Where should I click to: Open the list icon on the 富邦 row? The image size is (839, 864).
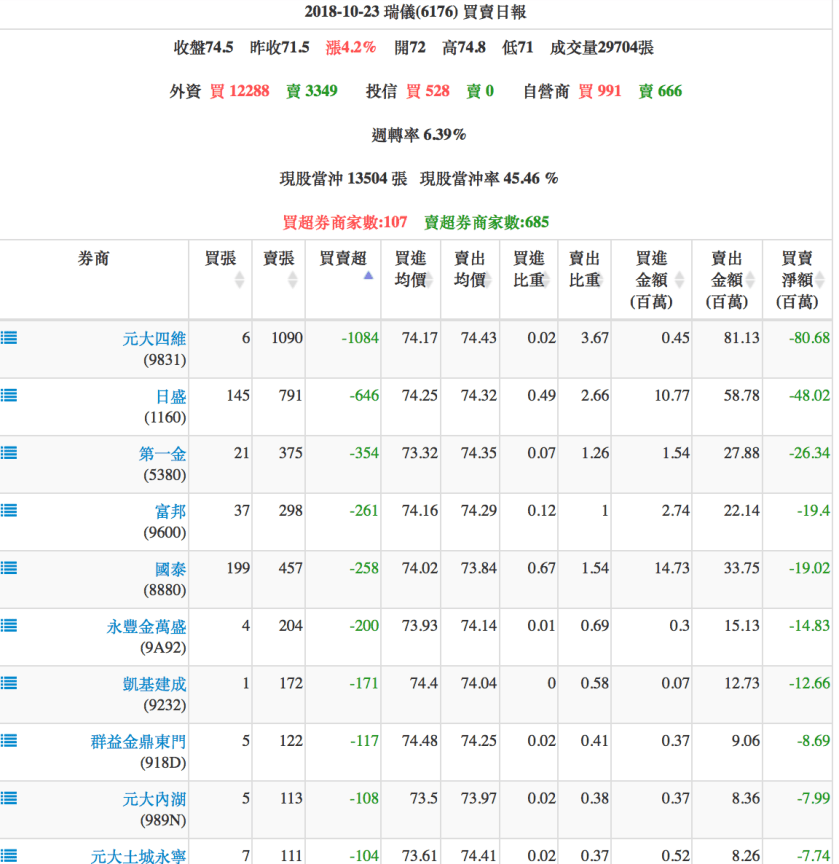[8, 510]
